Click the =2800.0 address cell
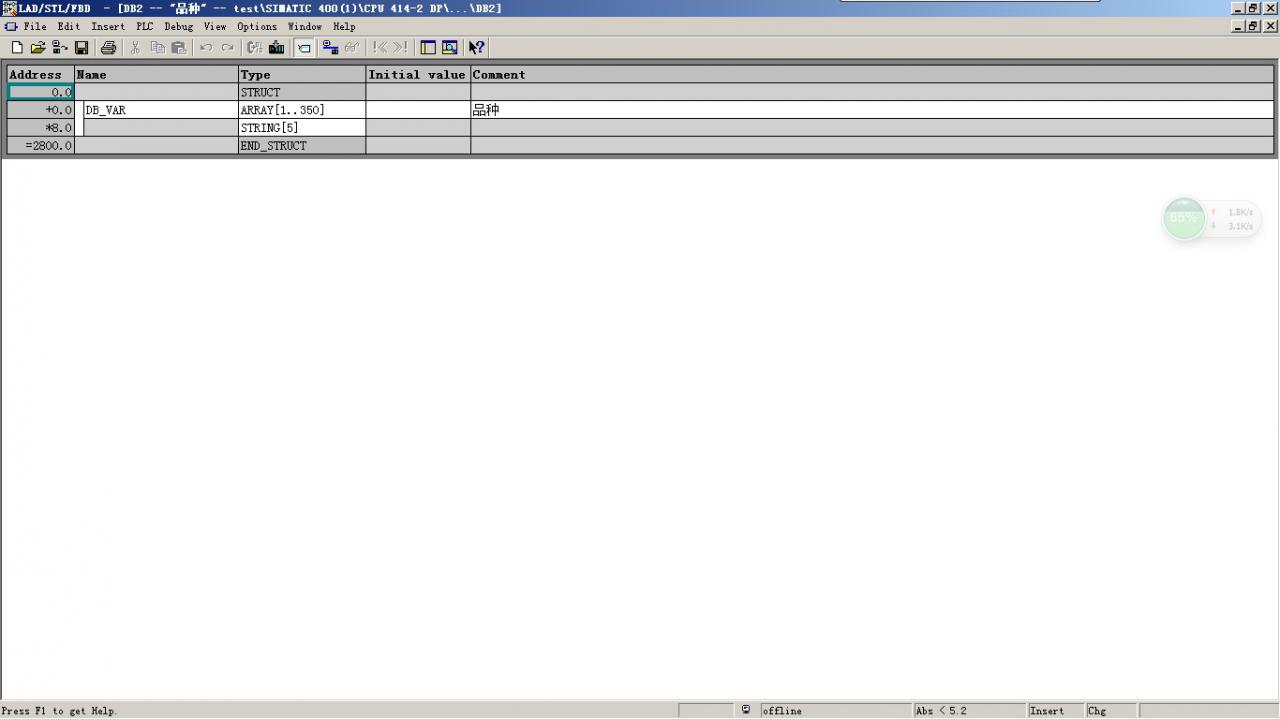Viewport: 1280px width, 719px height. [41, 146]
